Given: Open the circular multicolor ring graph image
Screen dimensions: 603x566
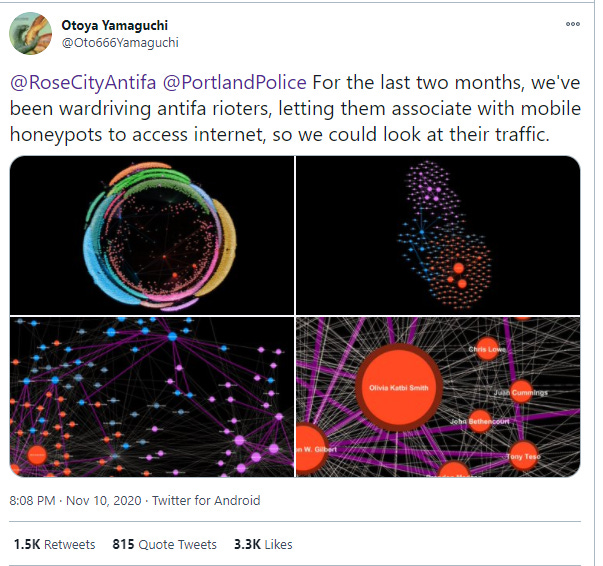Looking at the screenshot, I should pos(151,234).
